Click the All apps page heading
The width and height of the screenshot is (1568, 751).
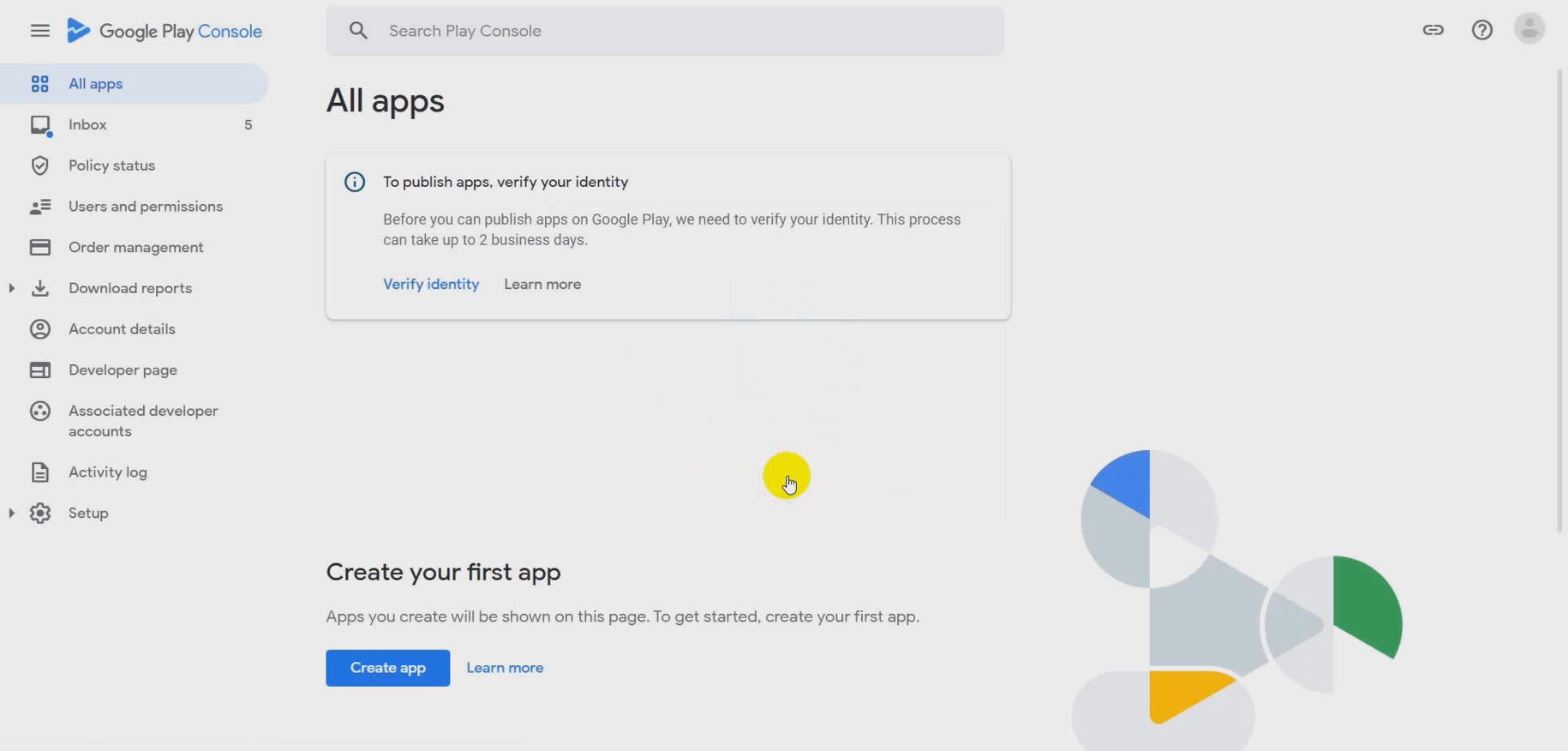coord(385,101)
